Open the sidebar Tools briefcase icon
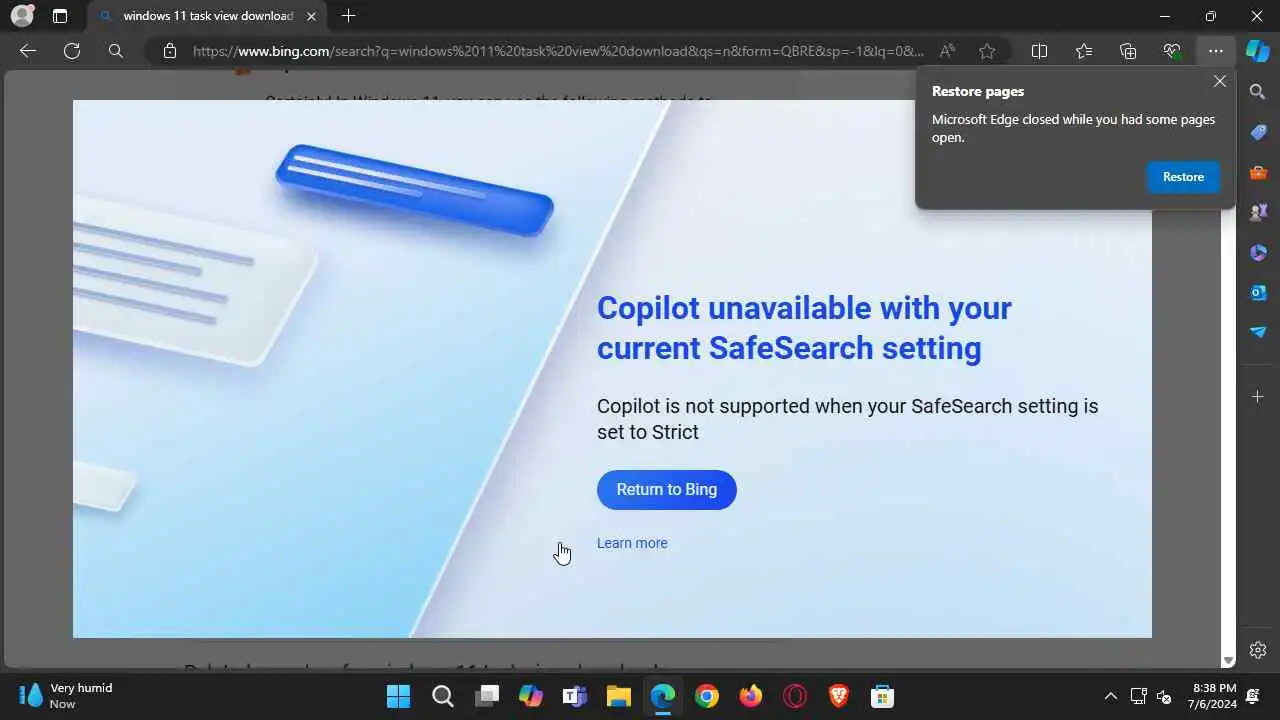This screenshot has width=1280, height=720. coord(1258,172)
